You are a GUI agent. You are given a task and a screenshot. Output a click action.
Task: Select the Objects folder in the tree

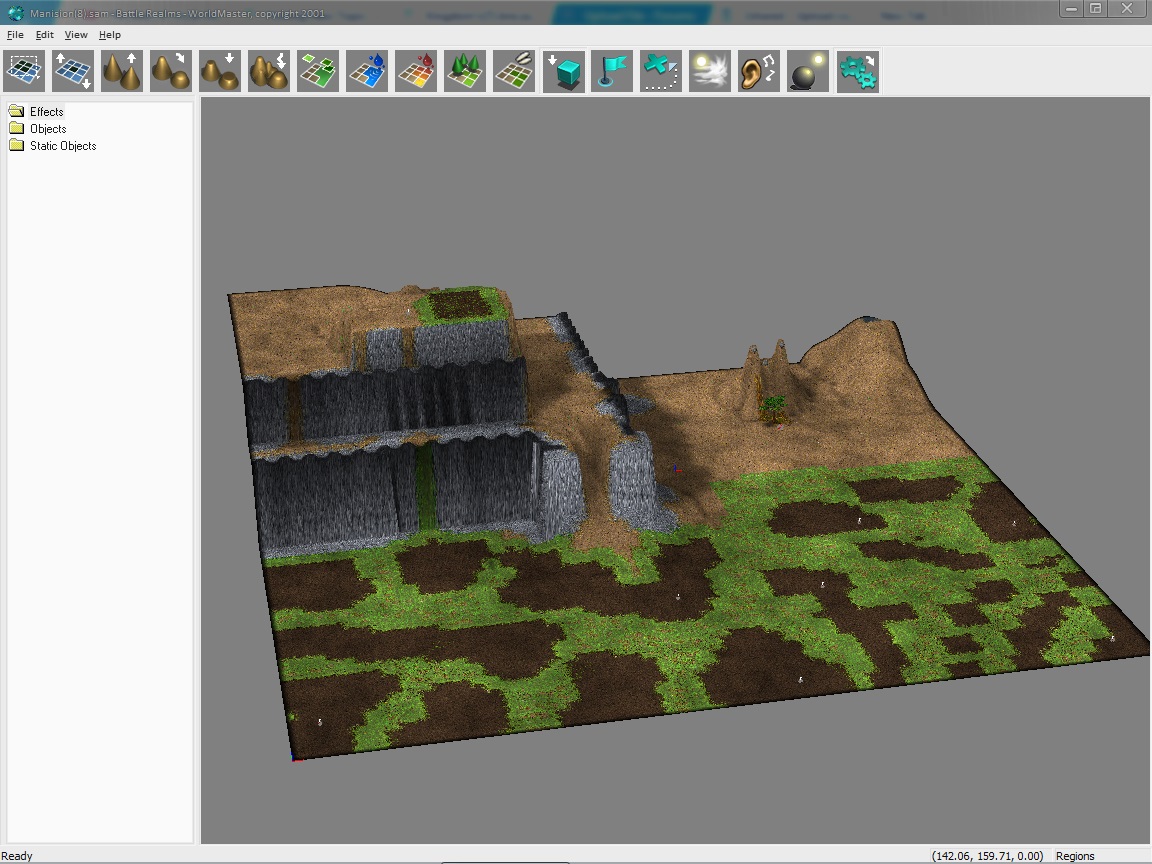pyautogui.click(x=48, y=129)
